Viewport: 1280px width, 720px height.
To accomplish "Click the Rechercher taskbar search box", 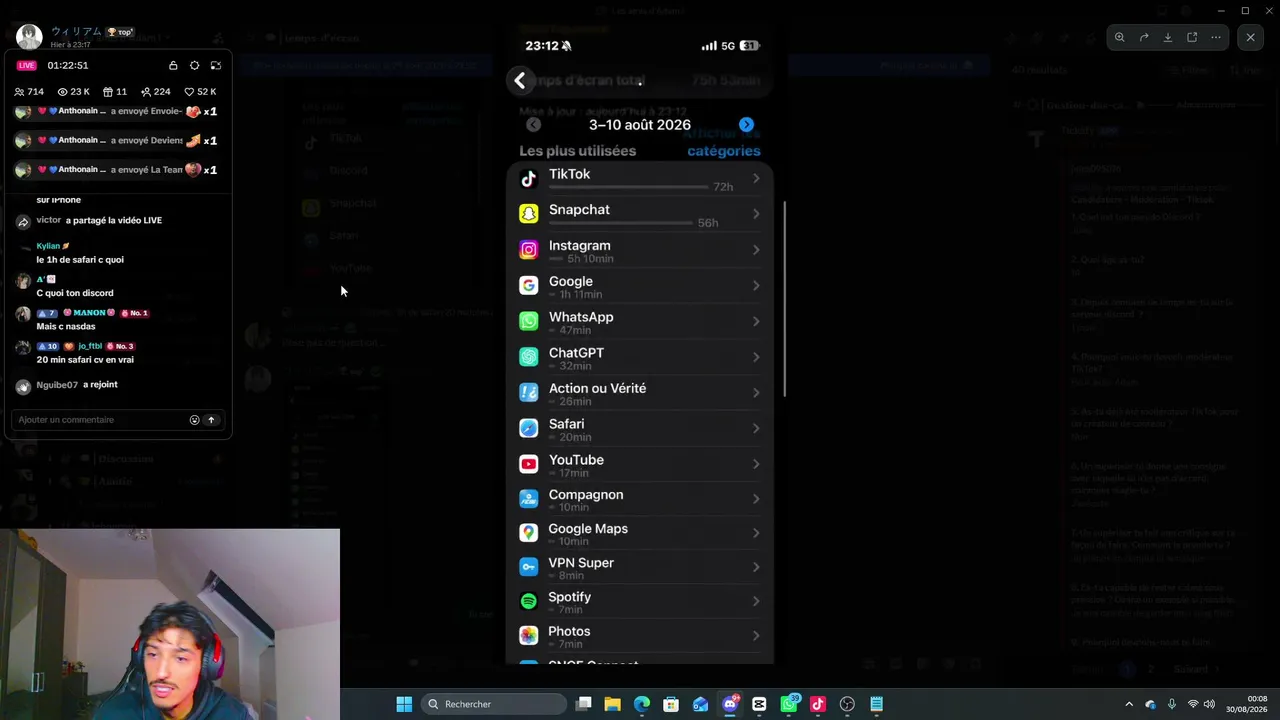I will [494, 704].
